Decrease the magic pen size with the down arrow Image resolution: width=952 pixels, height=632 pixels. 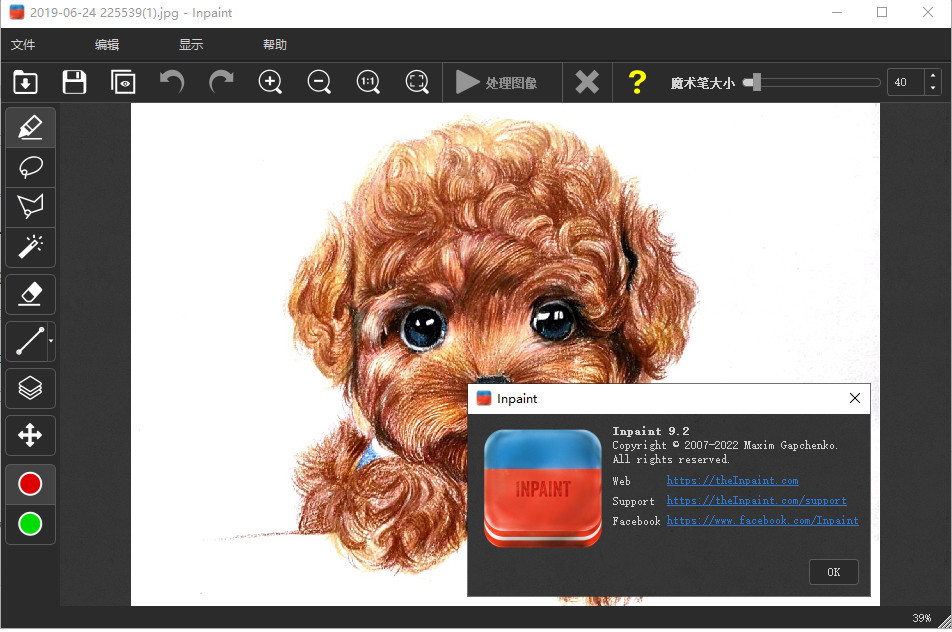pos(933,89)
